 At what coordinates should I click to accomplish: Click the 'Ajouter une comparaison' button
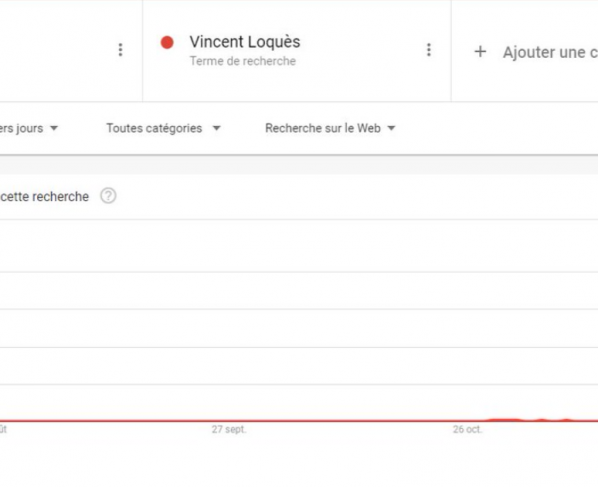[535, 52]
